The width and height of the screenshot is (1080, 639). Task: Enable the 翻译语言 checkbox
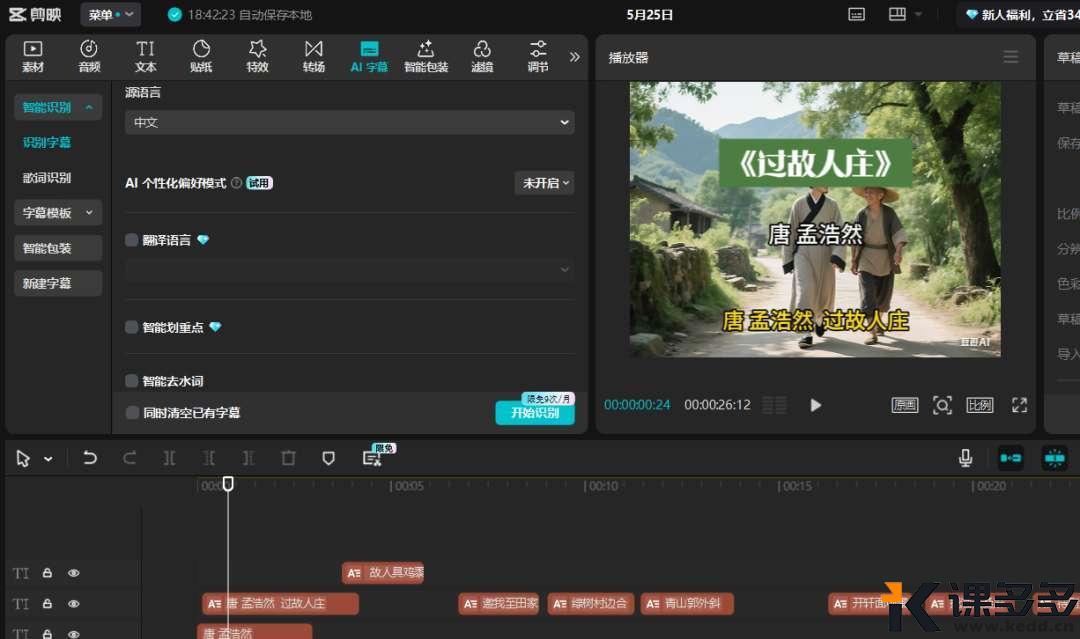pyautogui.click(x=132, y=240)
